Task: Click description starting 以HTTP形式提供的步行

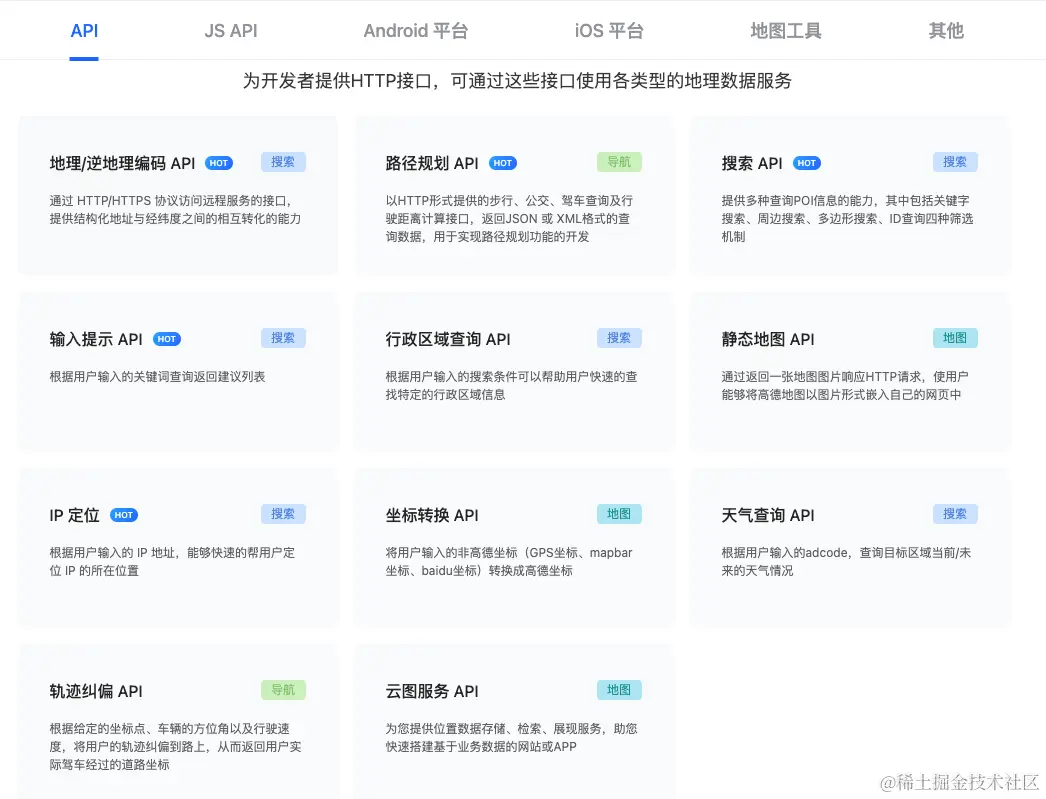Action: pyautogui.click(x=509, y=219)
